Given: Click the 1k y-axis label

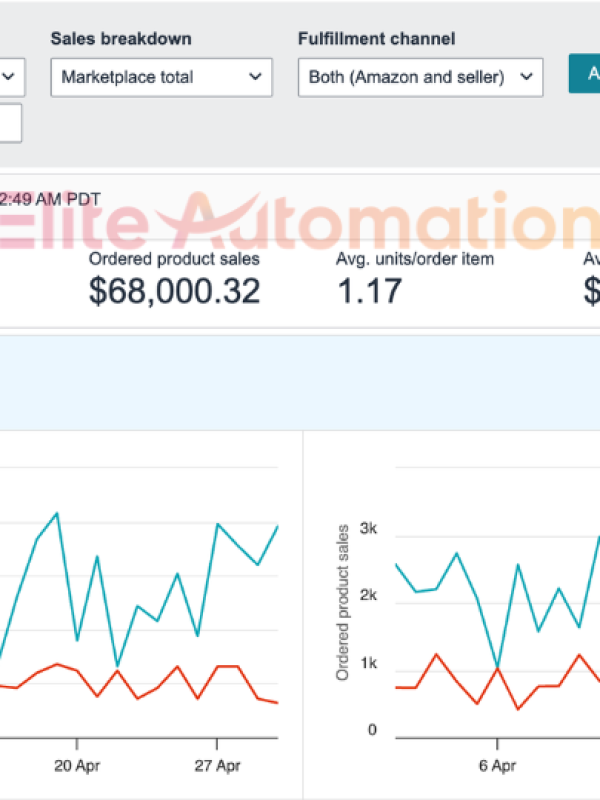Looking at the screenshot, I should 368,663.
